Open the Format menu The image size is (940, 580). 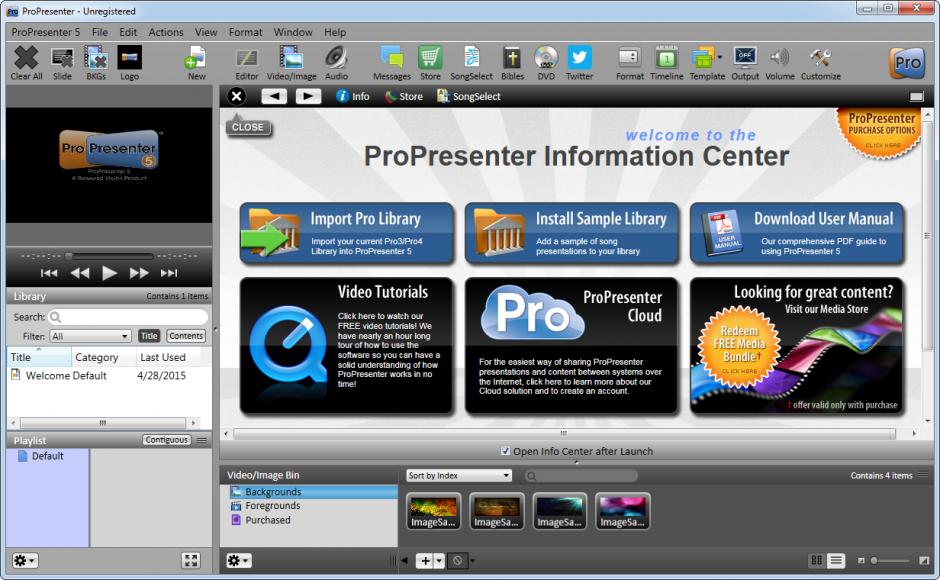245,32
